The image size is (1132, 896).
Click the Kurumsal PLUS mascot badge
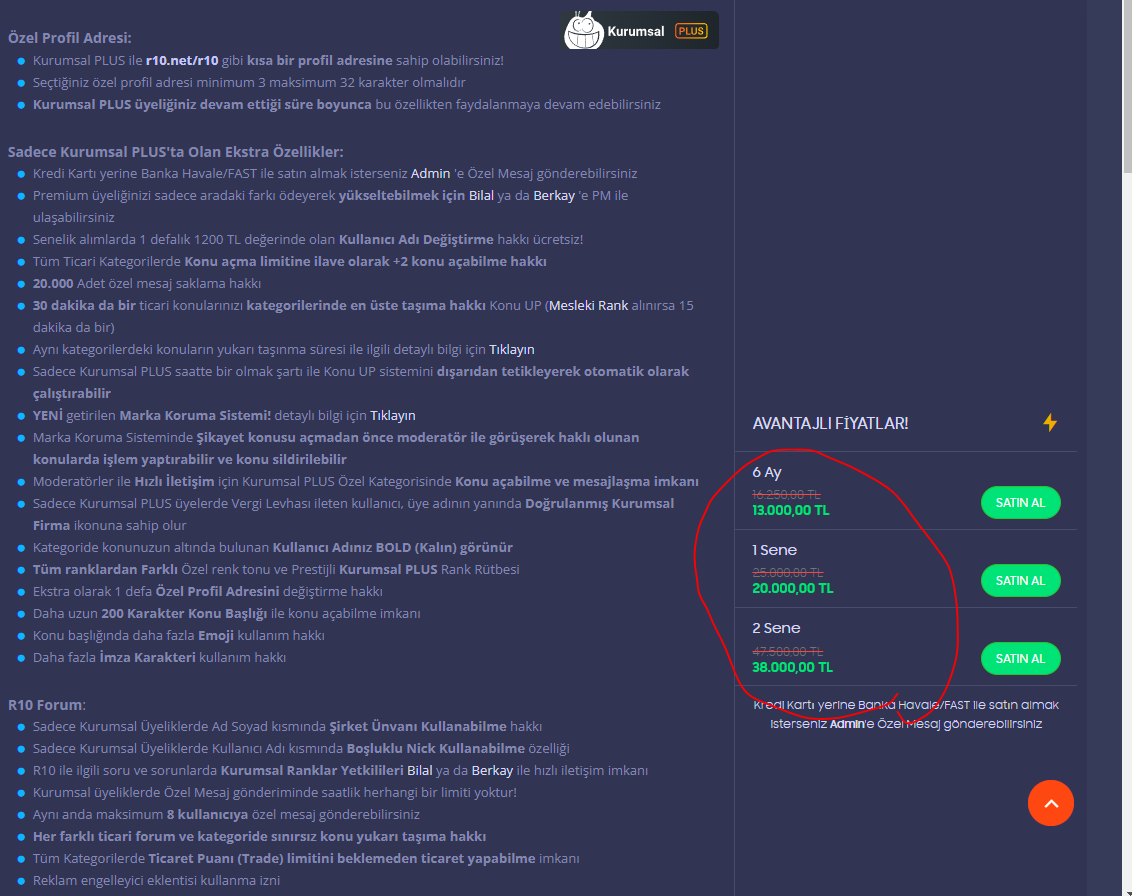pyautogui.click(x=640, y=30)
